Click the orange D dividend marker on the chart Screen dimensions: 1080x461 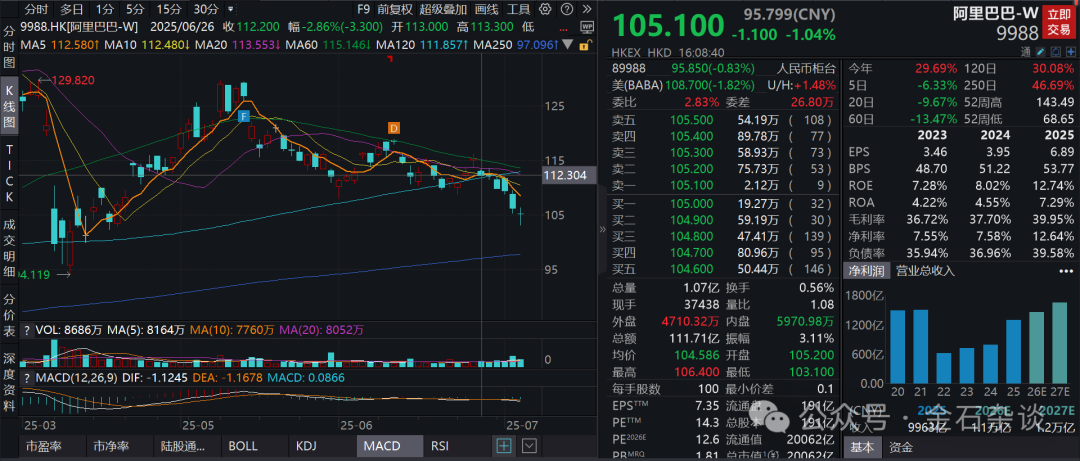393,128
